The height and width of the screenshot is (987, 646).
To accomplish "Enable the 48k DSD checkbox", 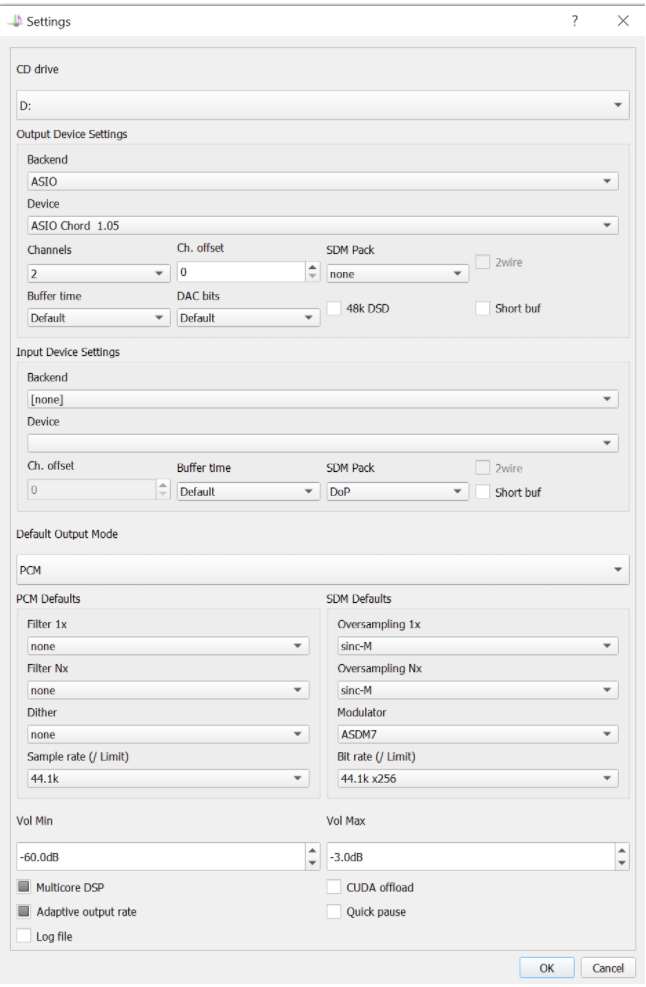I will [334, 308].
